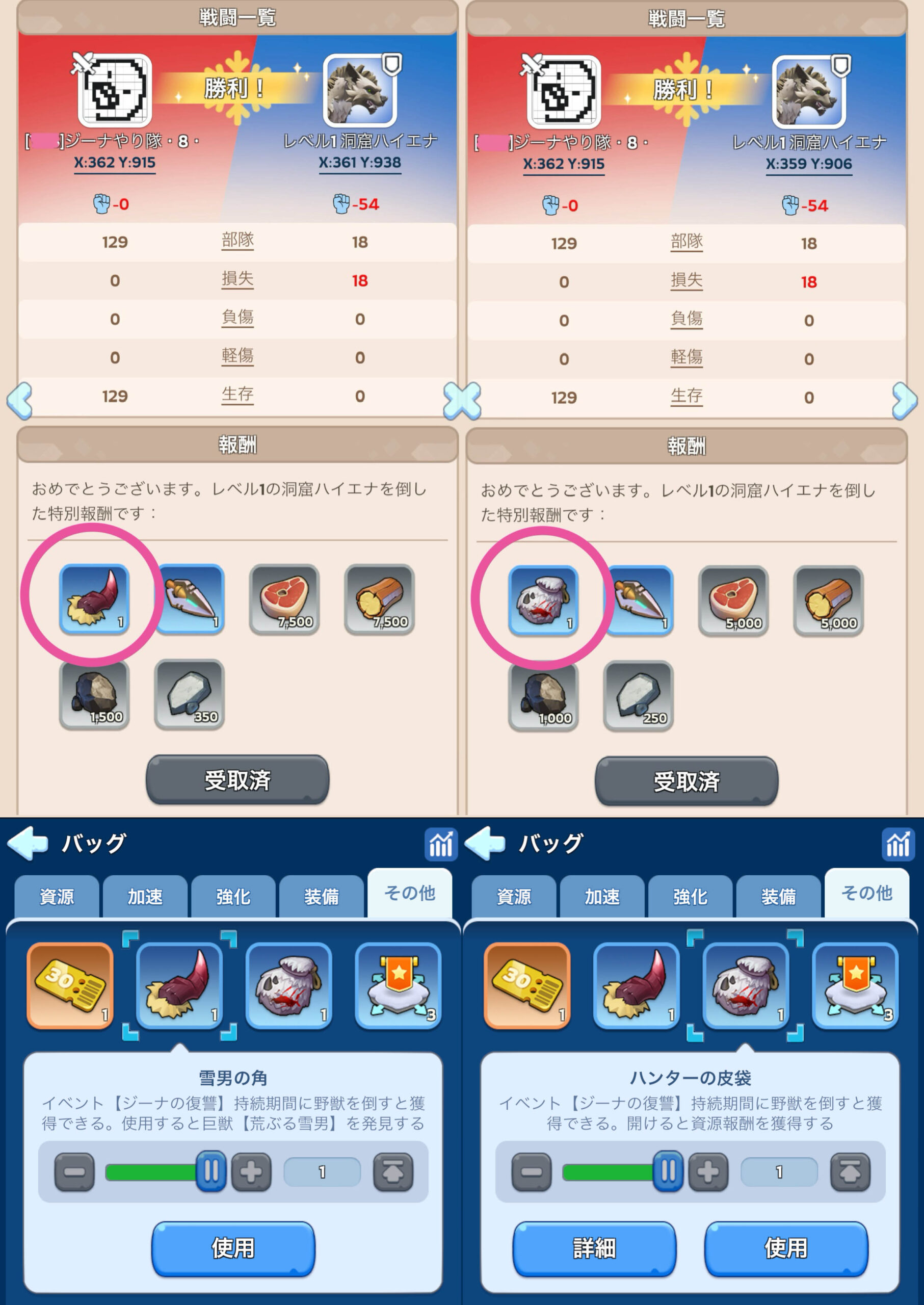Increase quantity with plus button in right bag

708,1172
